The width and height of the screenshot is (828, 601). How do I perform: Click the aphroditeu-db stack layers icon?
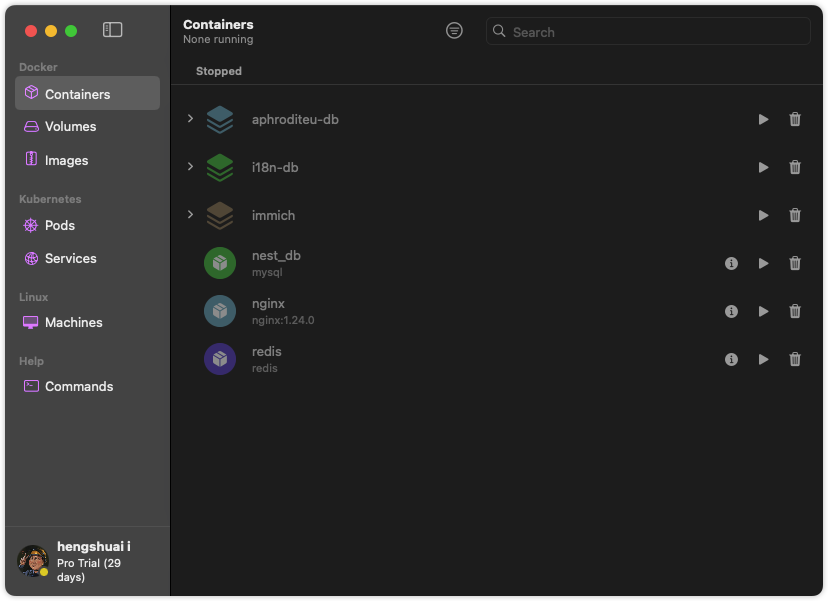click(x=220, y=119)
